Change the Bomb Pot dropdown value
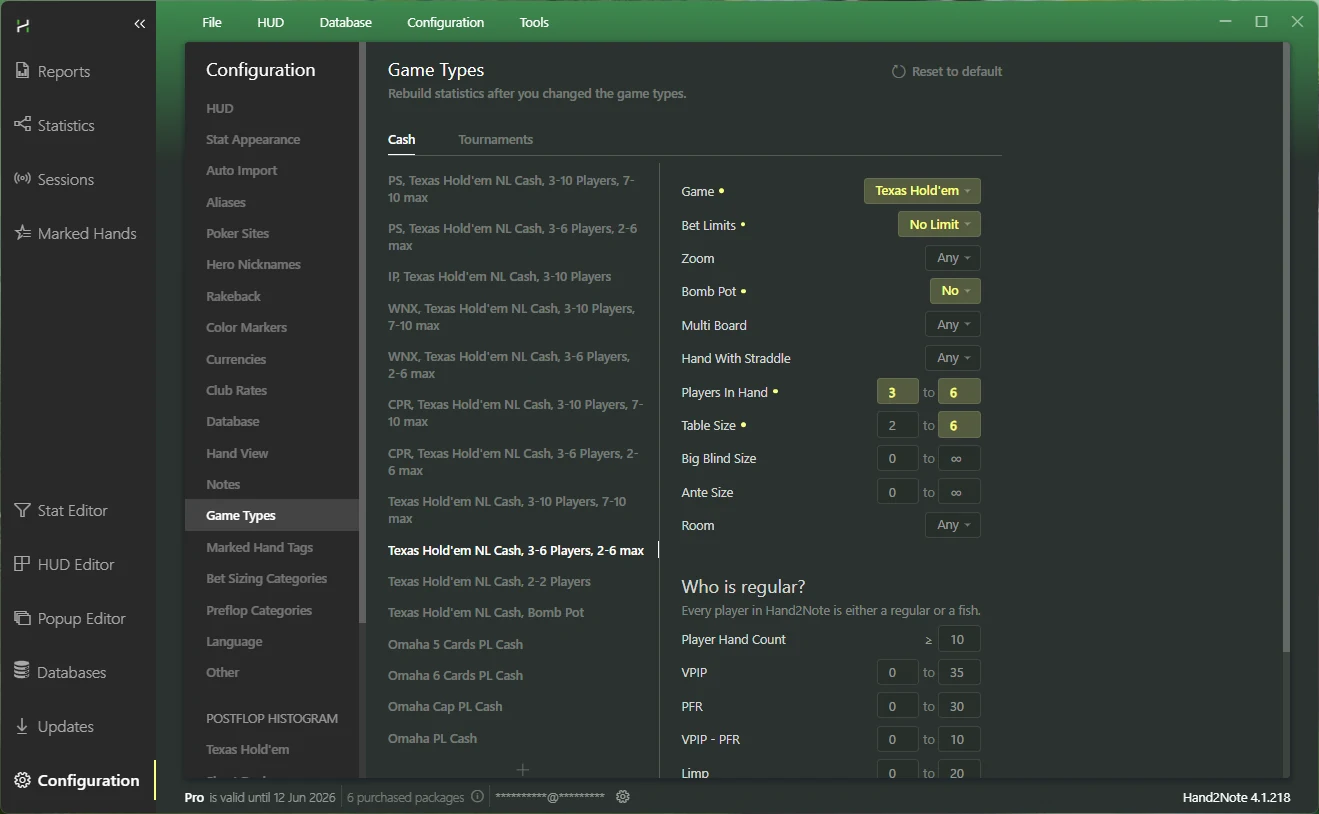The height and width of the screenshot is (814, 1319). click(x=955, y=291)
